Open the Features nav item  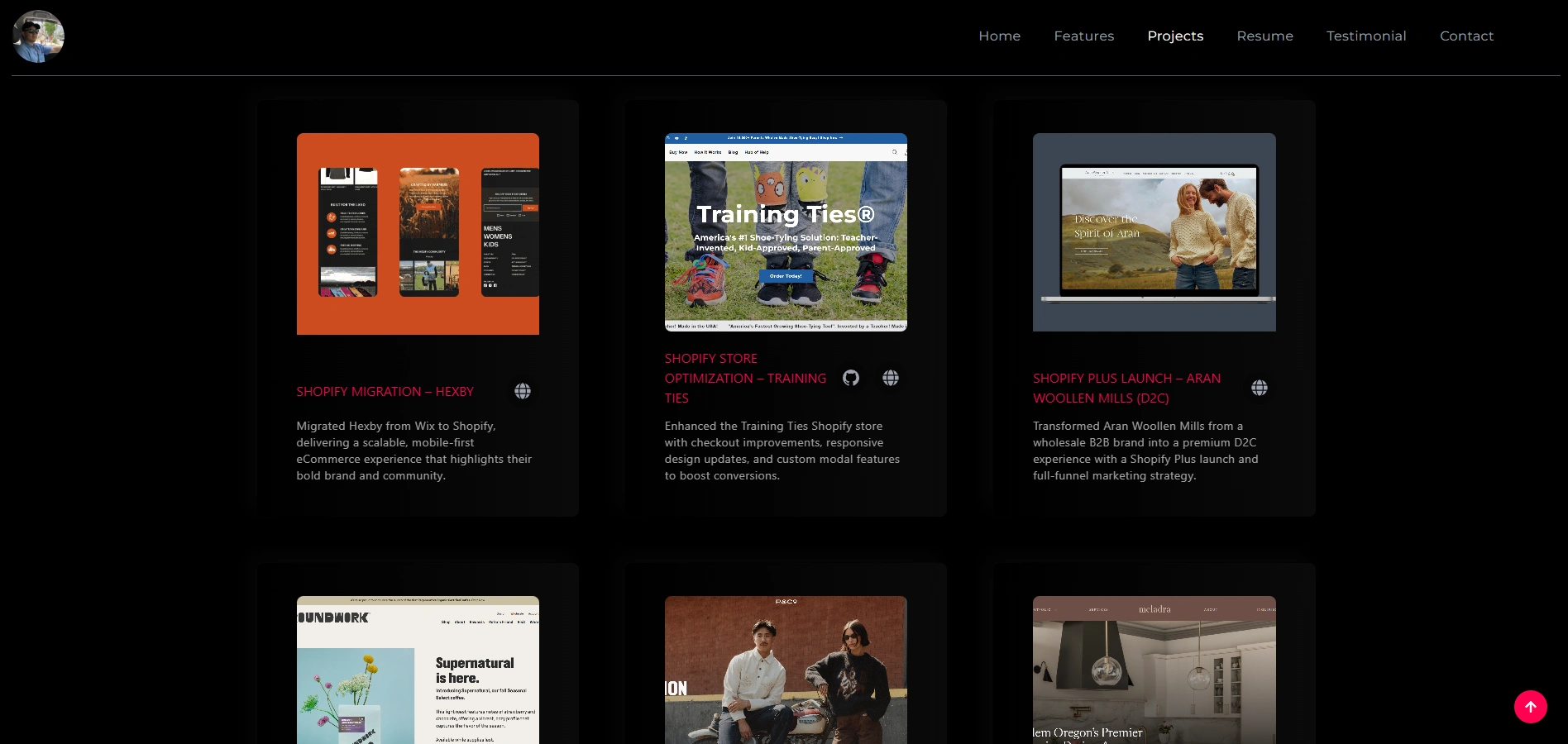[x=1083, y=36]
